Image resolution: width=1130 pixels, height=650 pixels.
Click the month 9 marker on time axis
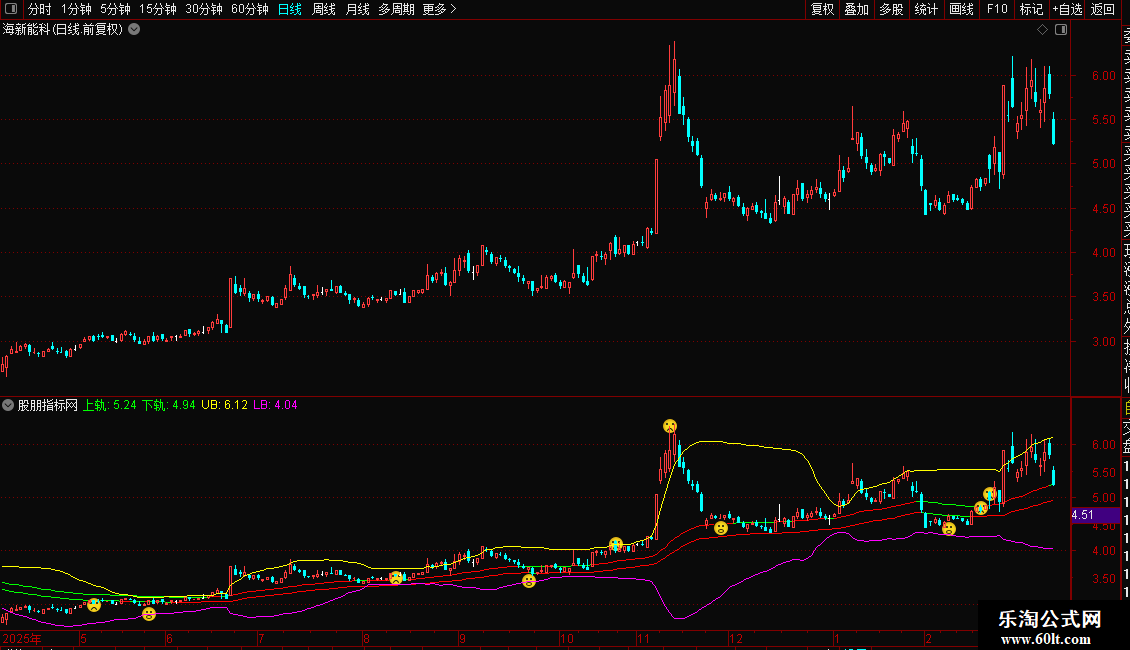(x=462, y=639)
